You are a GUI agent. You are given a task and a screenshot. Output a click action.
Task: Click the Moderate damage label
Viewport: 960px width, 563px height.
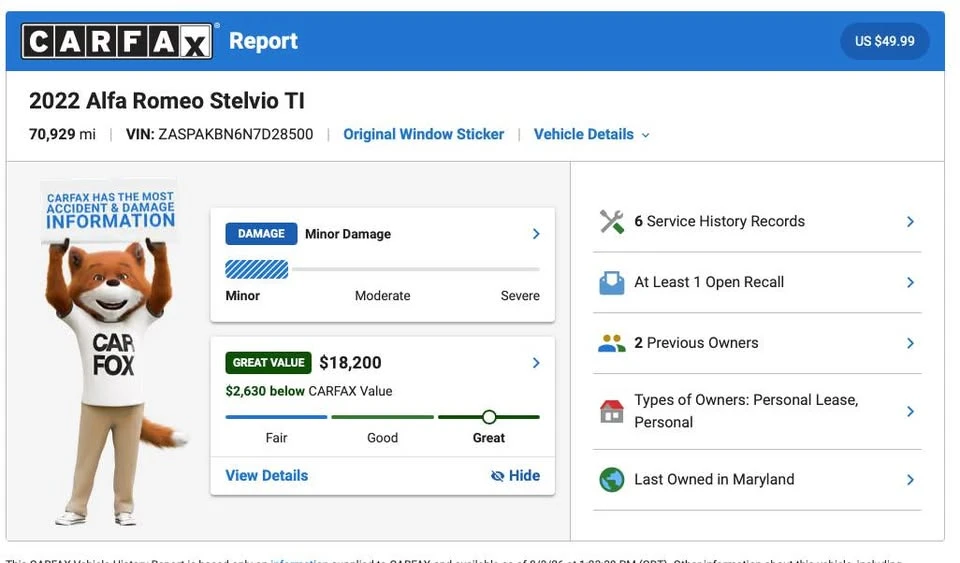383,296
